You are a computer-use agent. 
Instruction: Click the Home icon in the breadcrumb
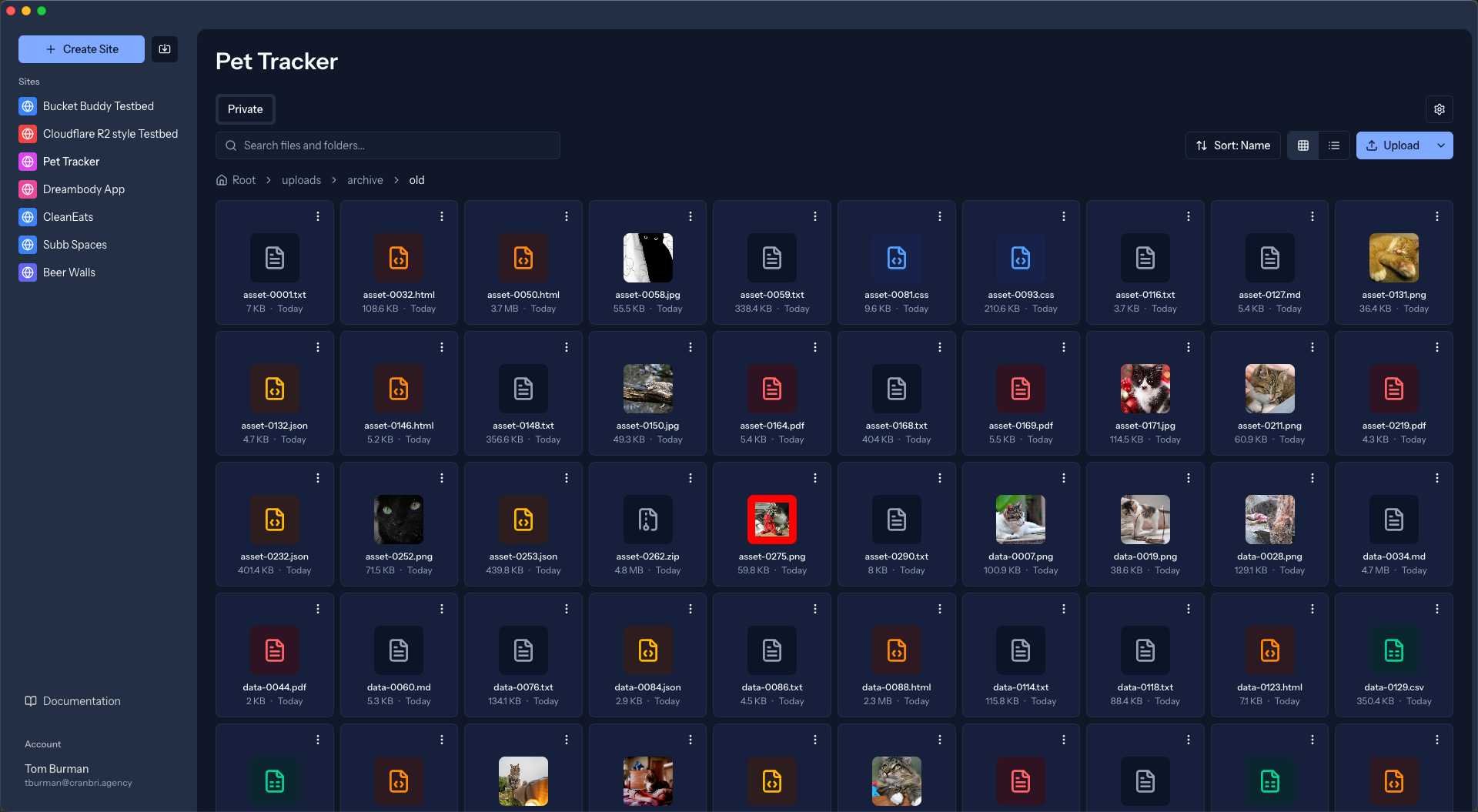tap(222, 179)
